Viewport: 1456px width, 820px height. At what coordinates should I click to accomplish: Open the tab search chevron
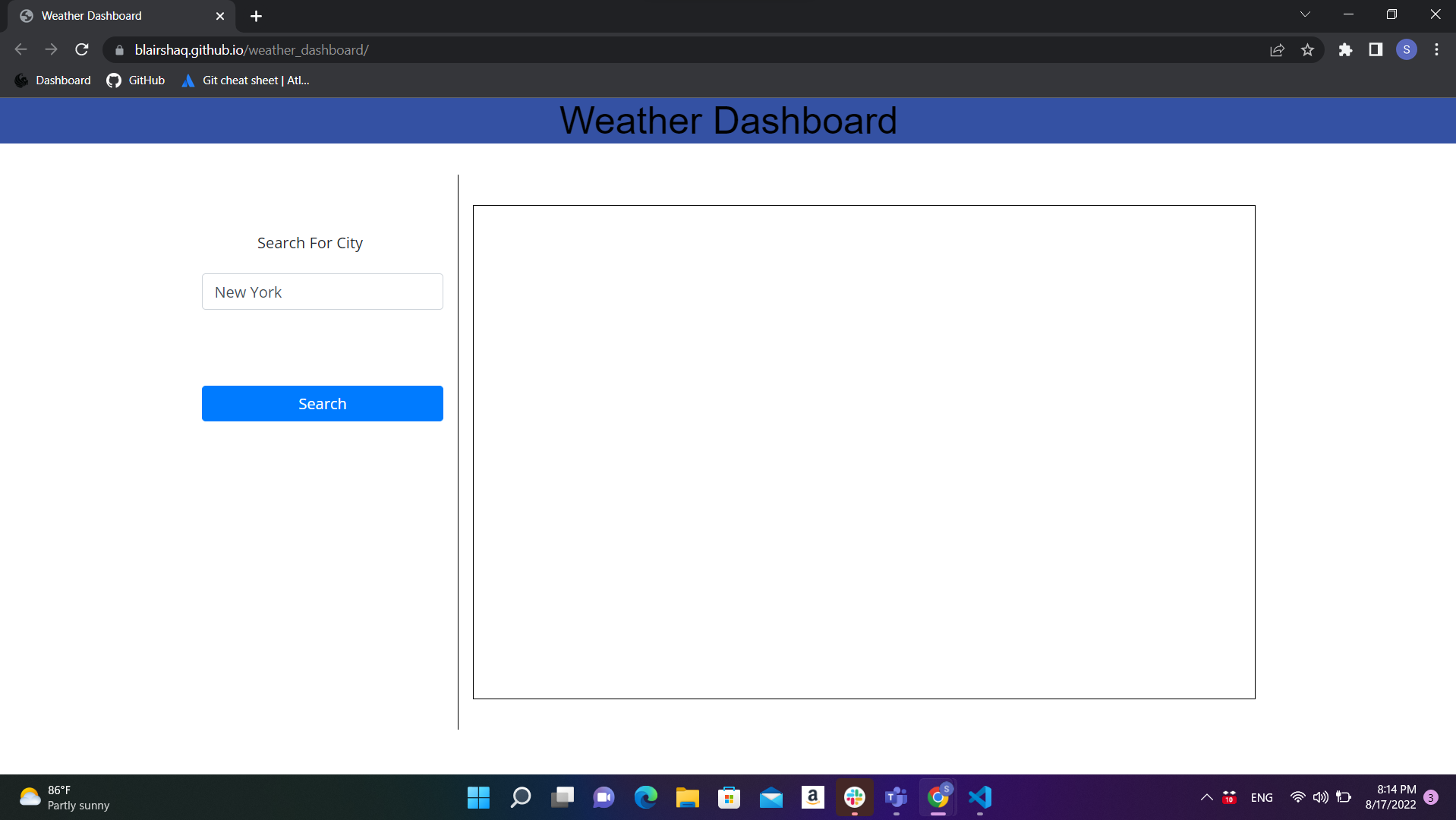click(x=1305, y=14)
